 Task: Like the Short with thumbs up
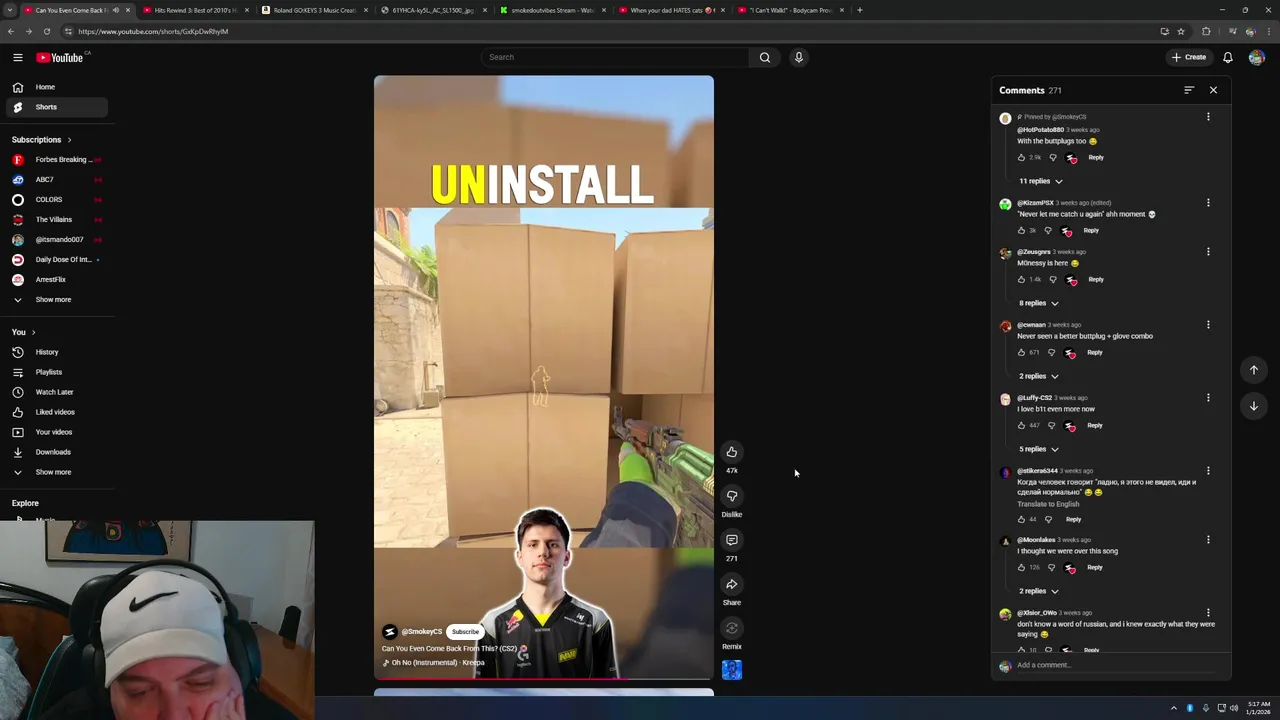732,452
